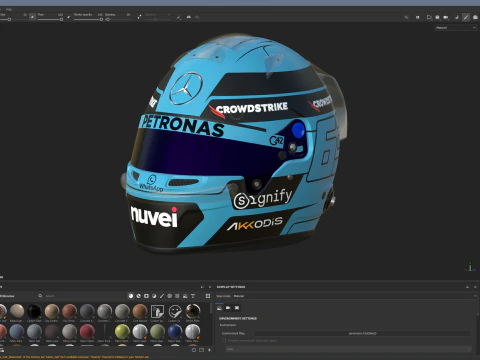Select the crimson red fabric sphere material

coord(87,332)
